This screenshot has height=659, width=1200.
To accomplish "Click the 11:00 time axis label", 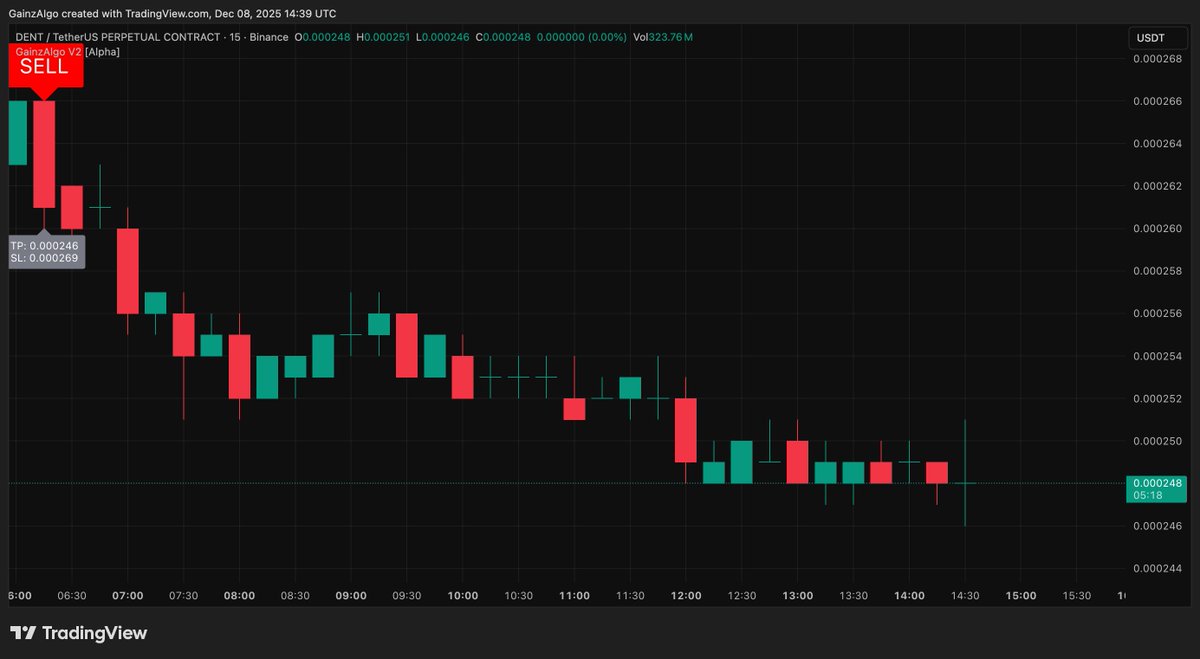I will 574,595.
